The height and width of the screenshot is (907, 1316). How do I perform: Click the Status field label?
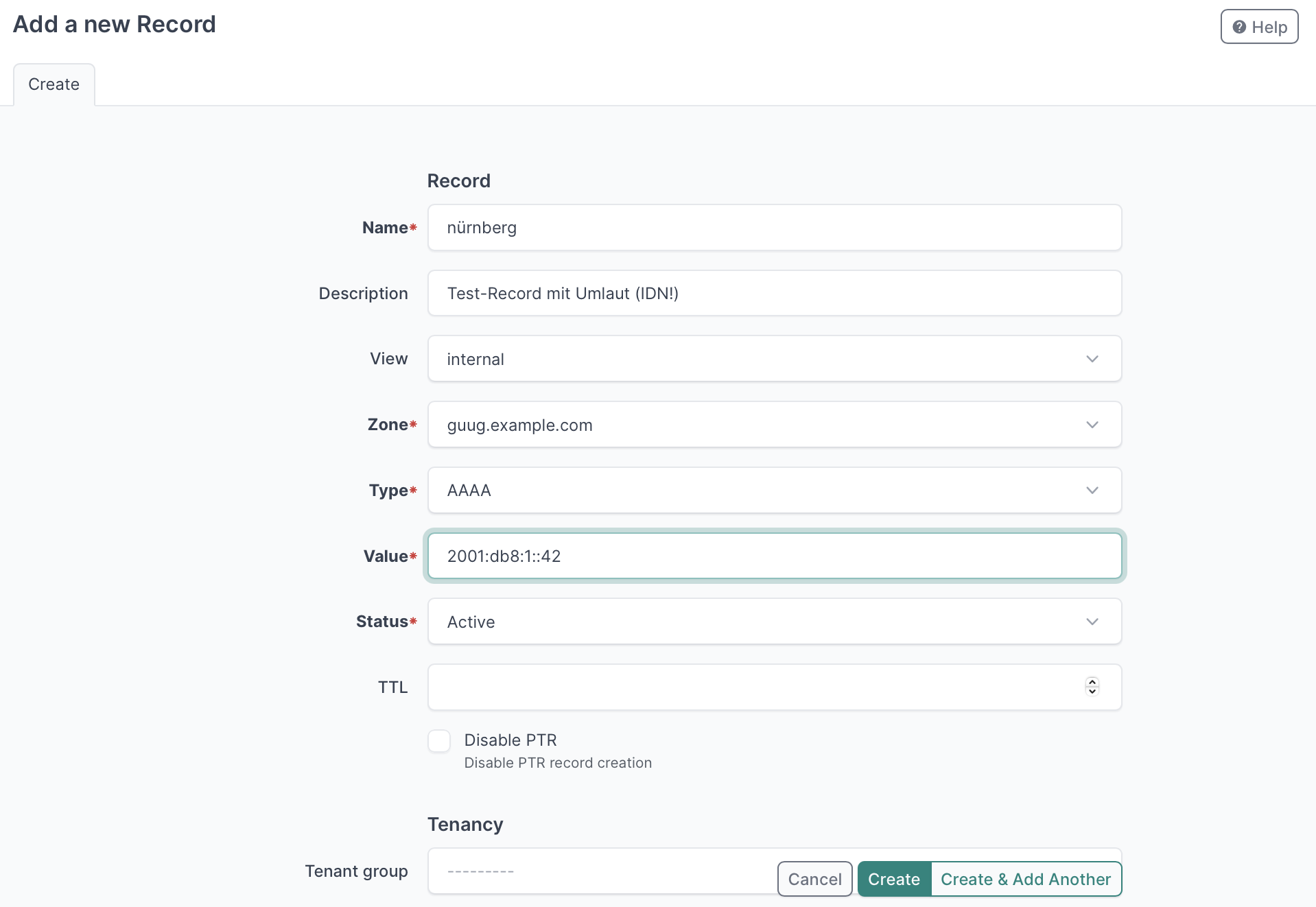(x=382, y=622)
